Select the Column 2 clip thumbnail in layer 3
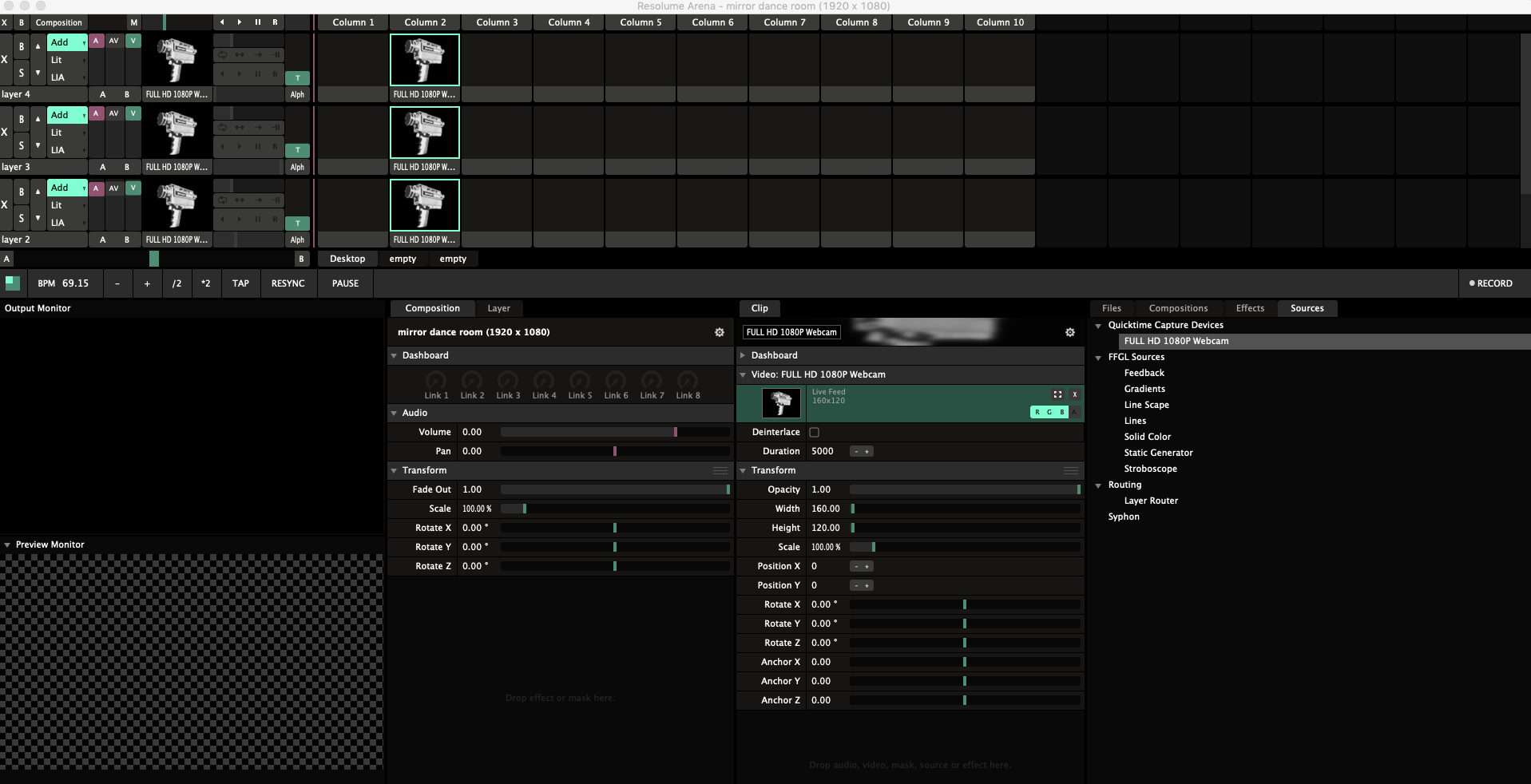1531x784 pixels. coord(424,133)
